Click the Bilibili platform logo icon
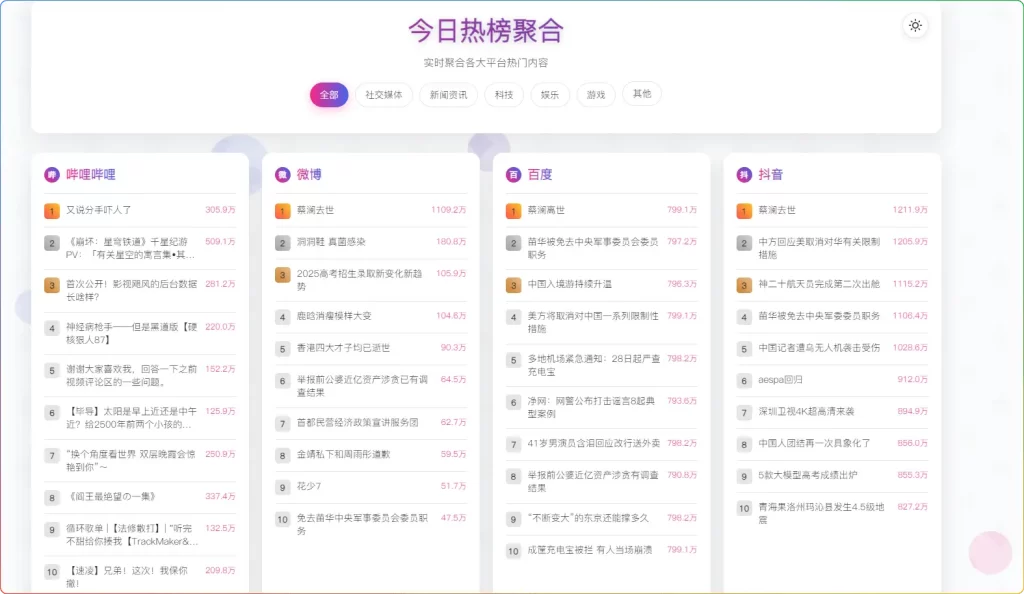 (x=49, y=175)
